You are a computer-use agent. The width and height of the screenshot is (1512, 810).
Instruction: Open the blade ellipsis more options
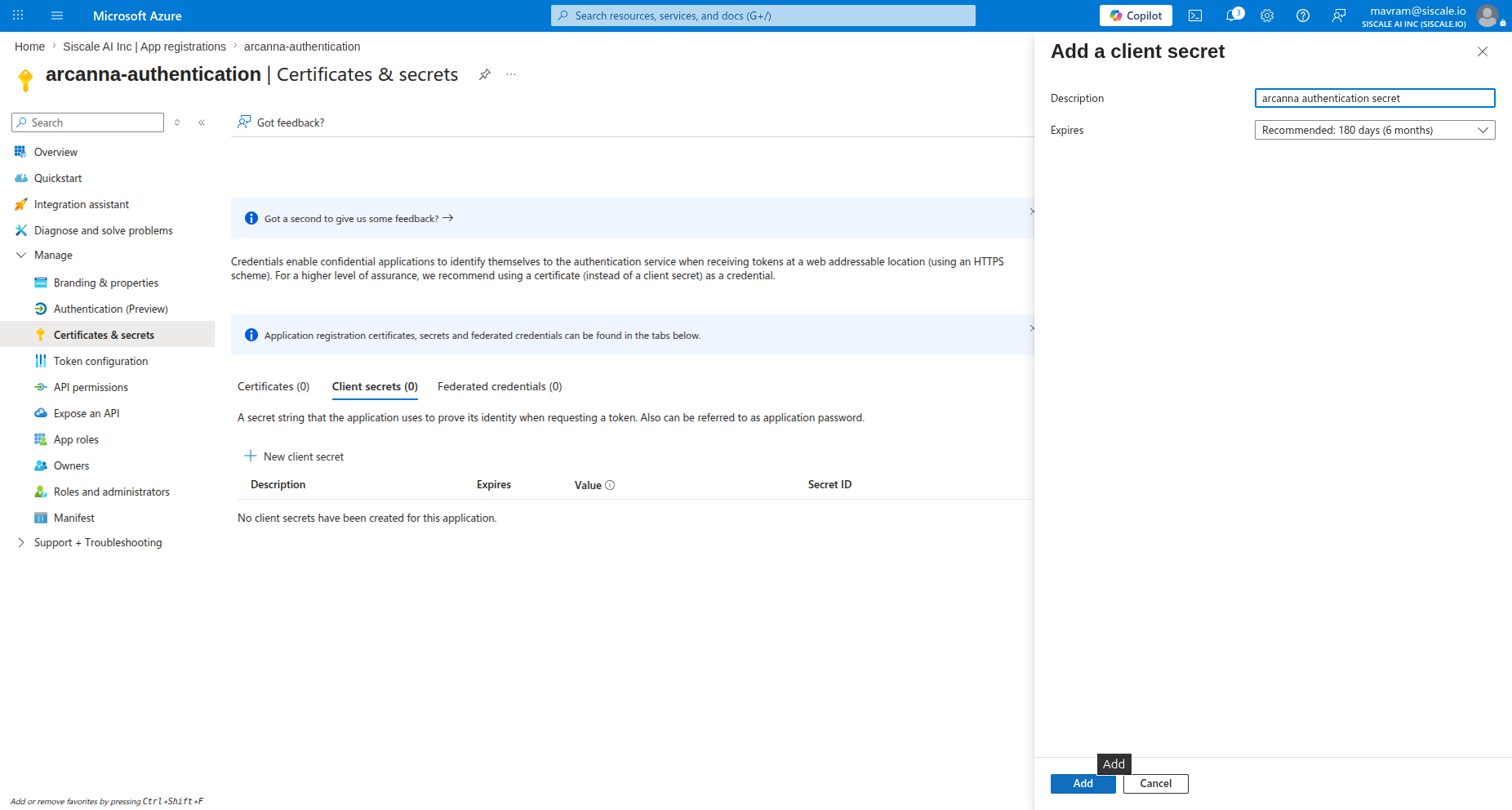click(x=511, y=74)
